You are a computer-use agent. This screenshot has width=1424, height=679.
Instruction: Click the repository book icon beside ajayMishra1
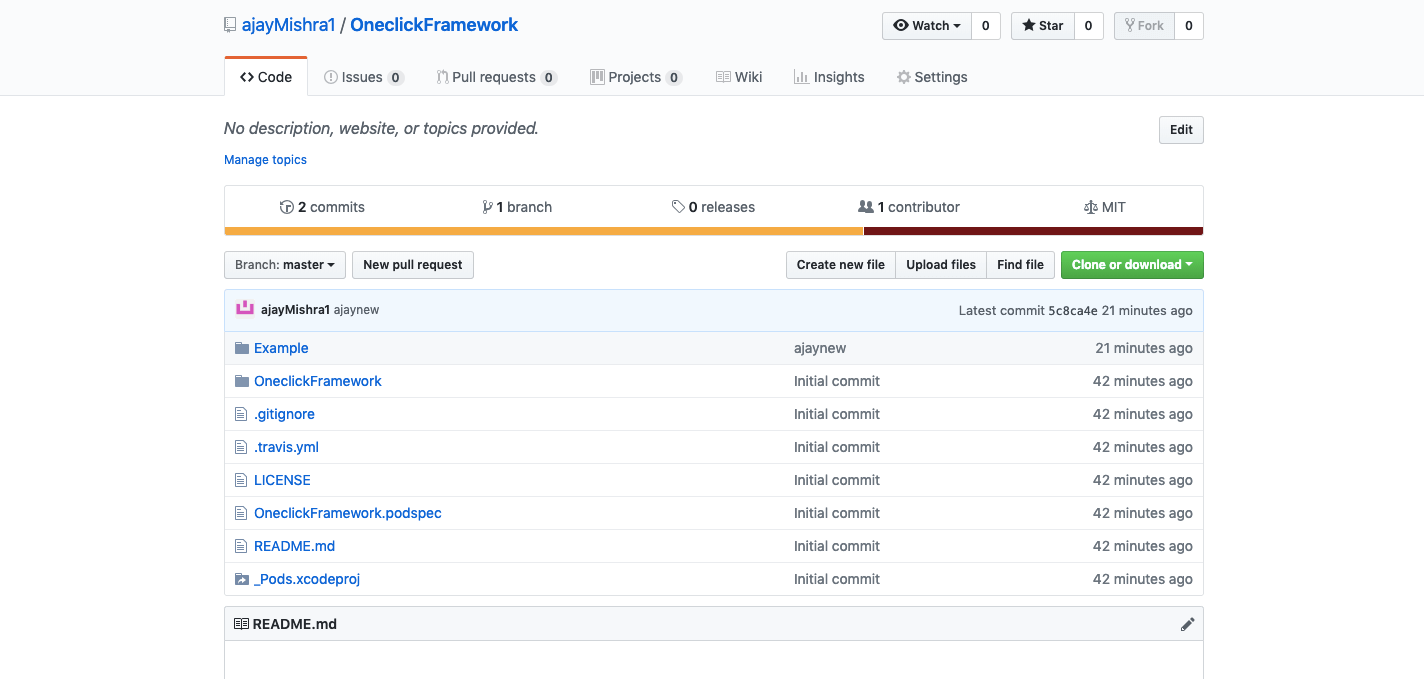(x=230, y=25)
